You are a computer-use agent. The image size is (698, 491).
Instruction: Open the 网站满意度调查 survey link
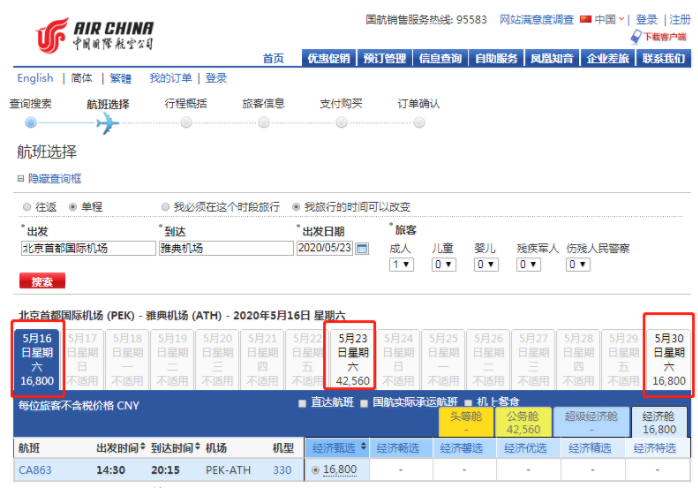(x=536, y=20)
